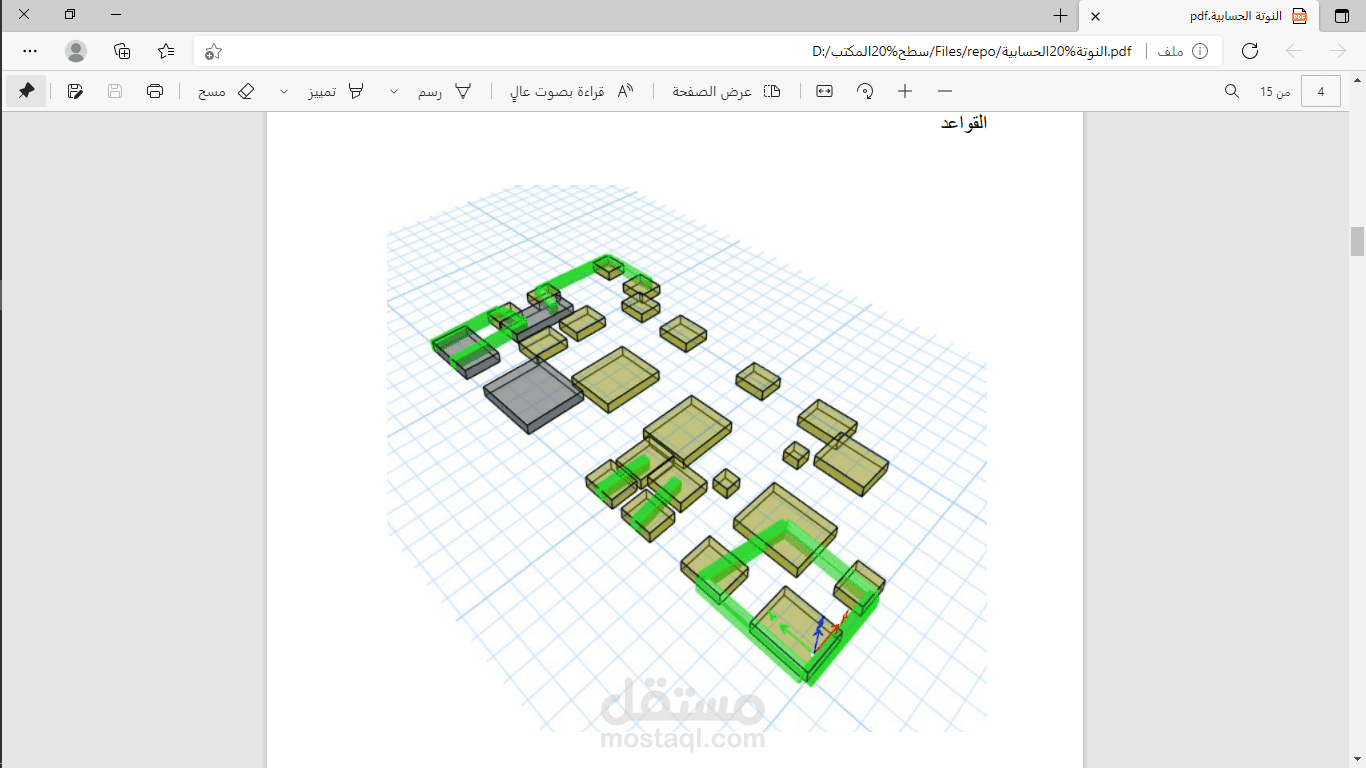Start Read aloud (قراءة بصوت عالٍ)

(572, 91)
